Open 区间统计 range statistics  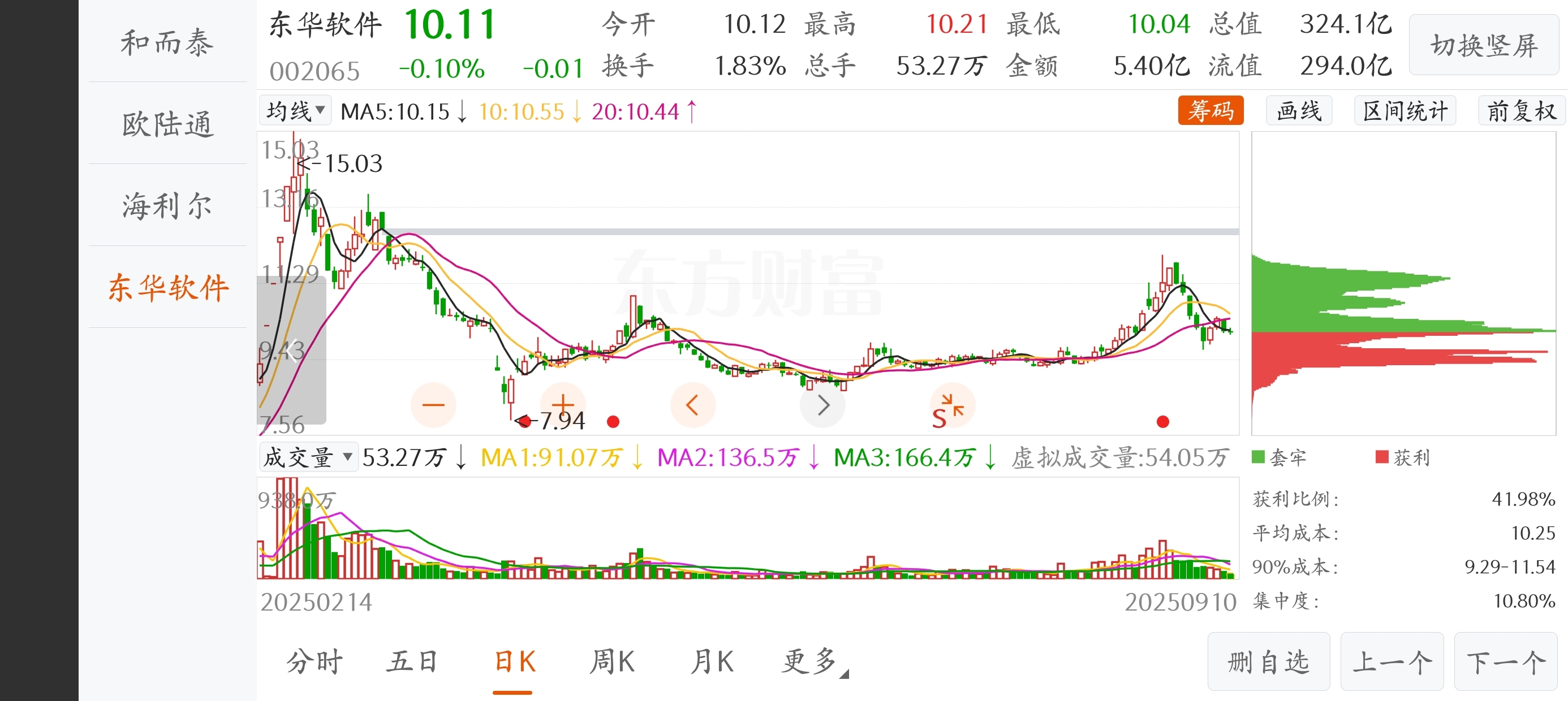[x=1405, y=111]
